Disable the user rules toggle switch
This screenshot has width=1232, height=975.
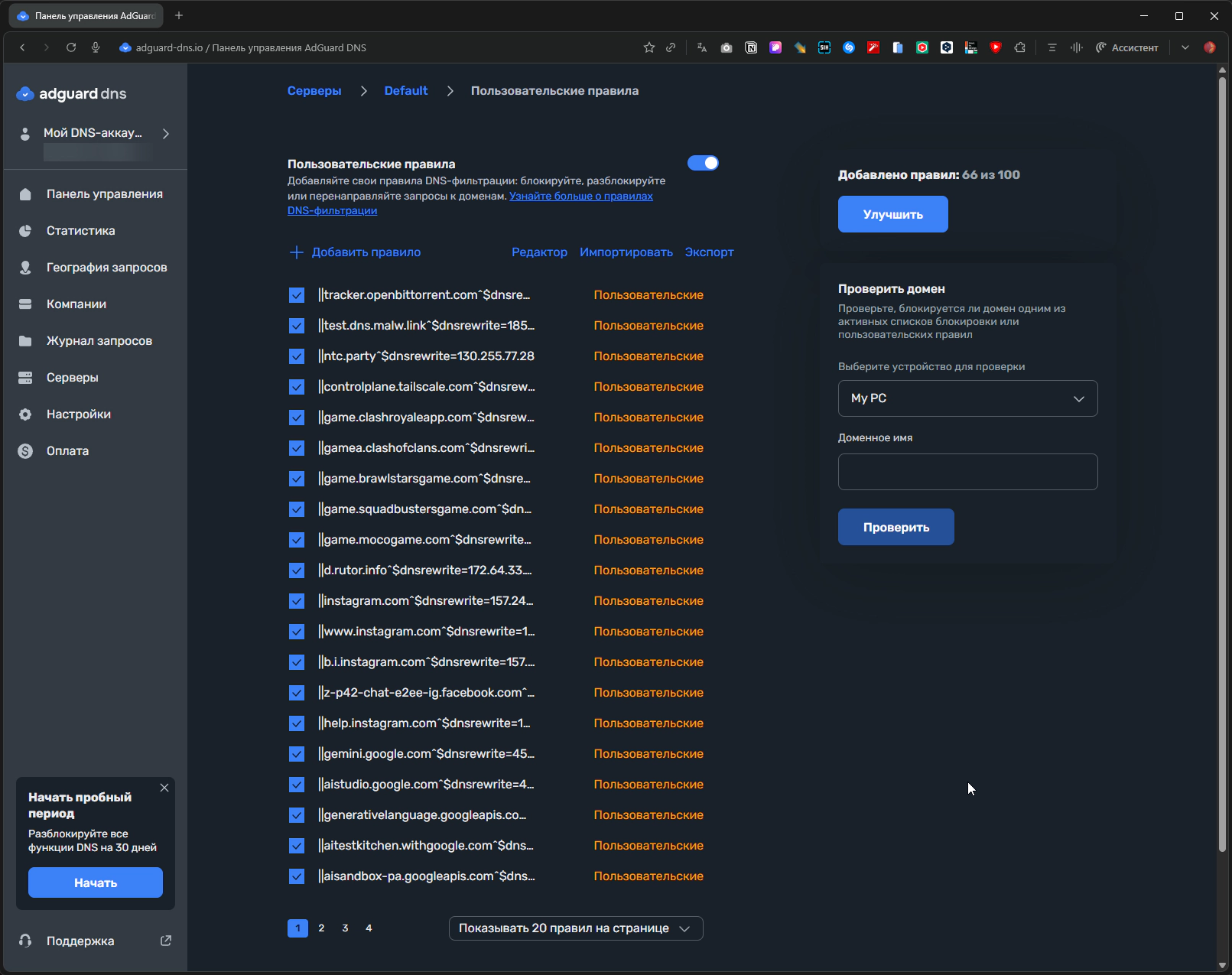point(703,163)
